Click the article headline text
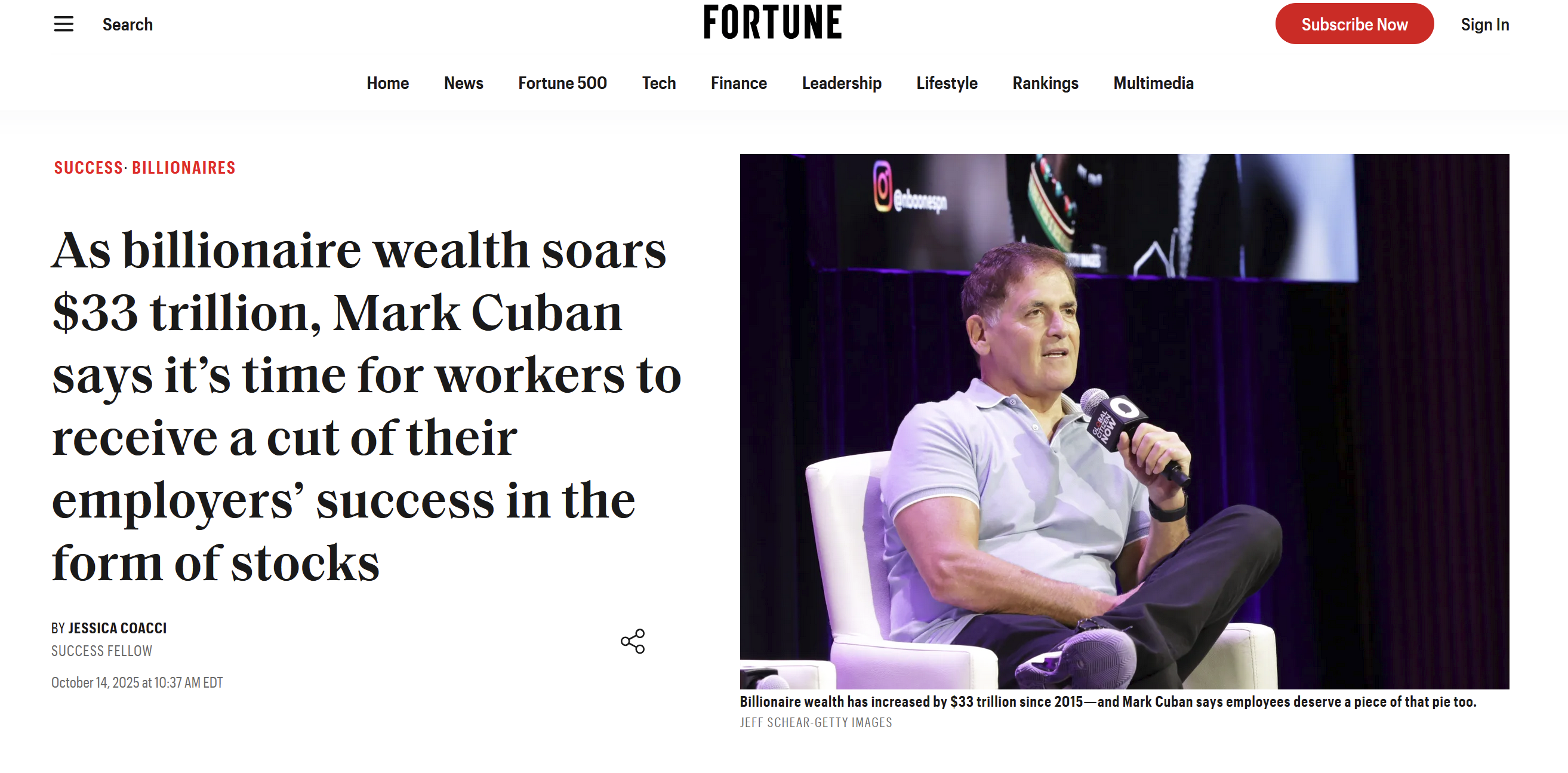 (x=365, y=406)
